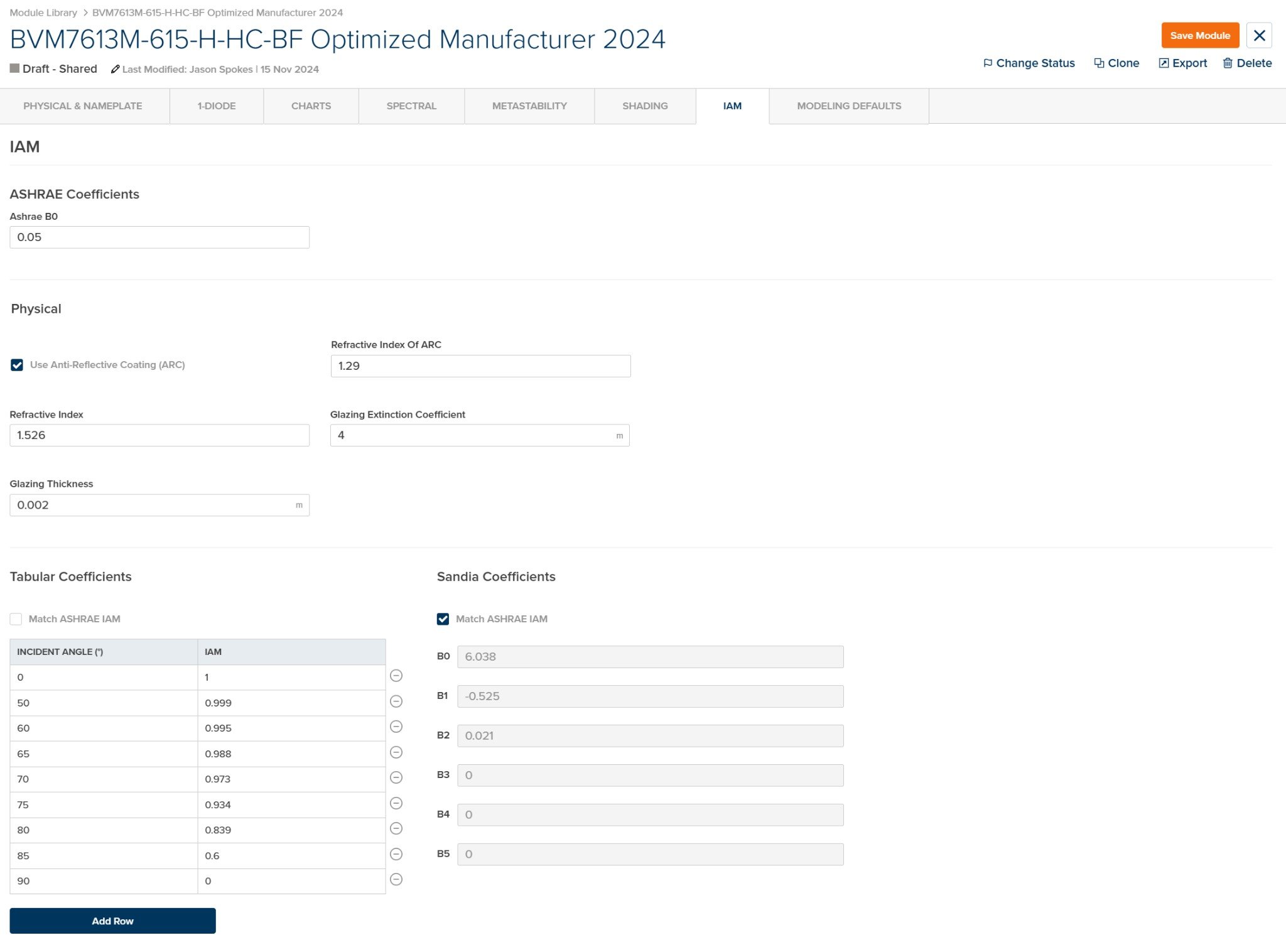Enable Match ASHRAE IAM under Tabular Coefficients
The width and height of the screenshot is (1286, 952).
(x=16, y=619)
